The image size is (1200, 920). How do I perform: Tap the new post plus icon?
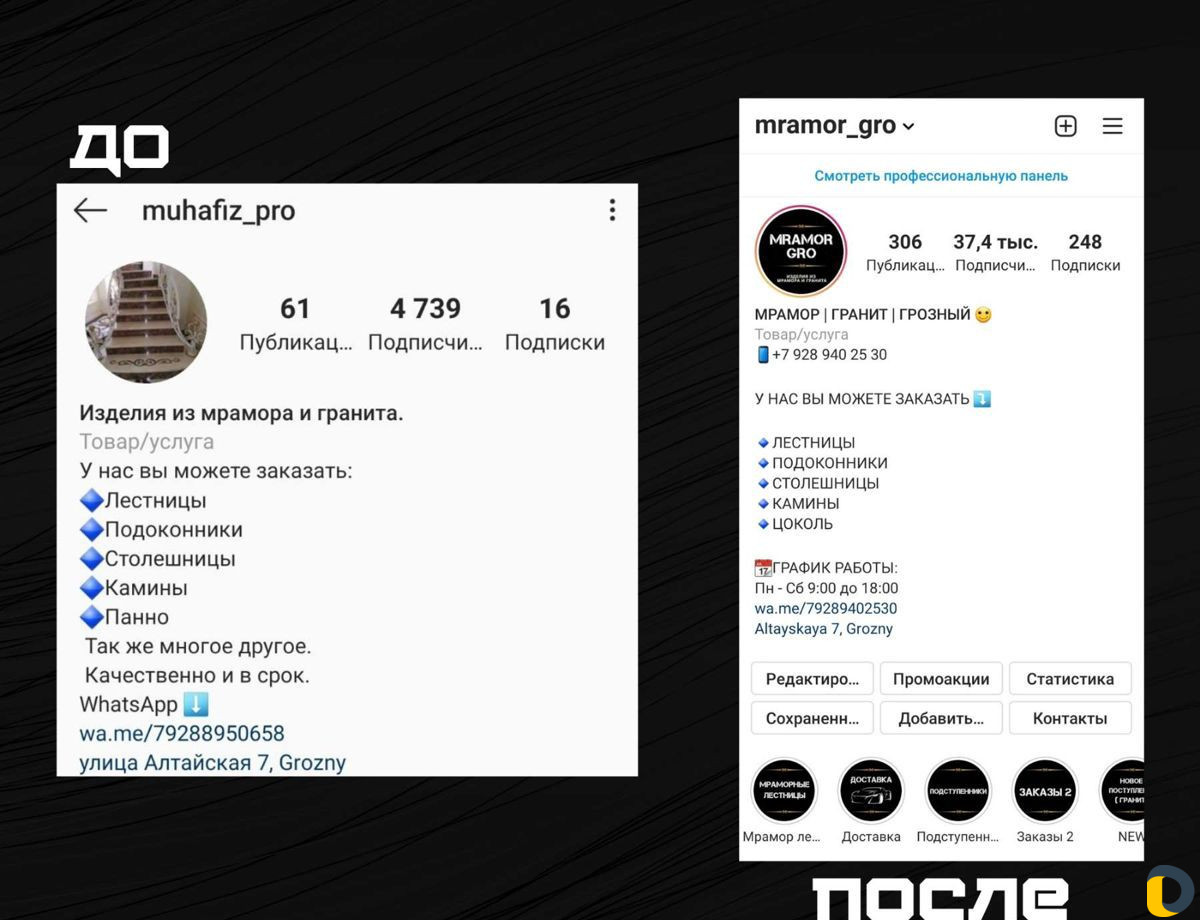[1065, 126]
